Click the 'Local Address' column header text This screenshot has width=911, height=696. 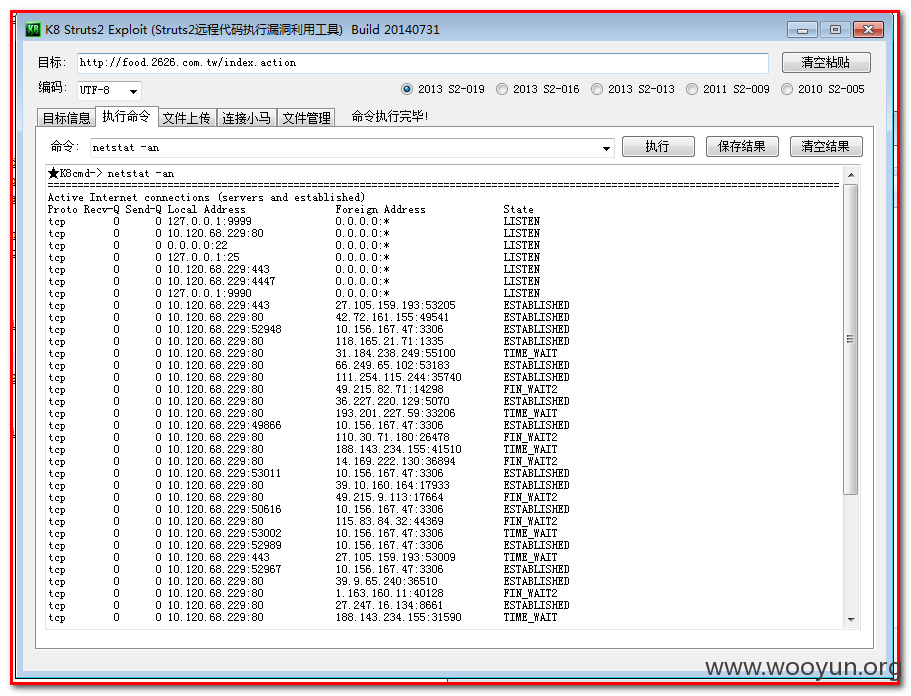click(x=206, y=210)
